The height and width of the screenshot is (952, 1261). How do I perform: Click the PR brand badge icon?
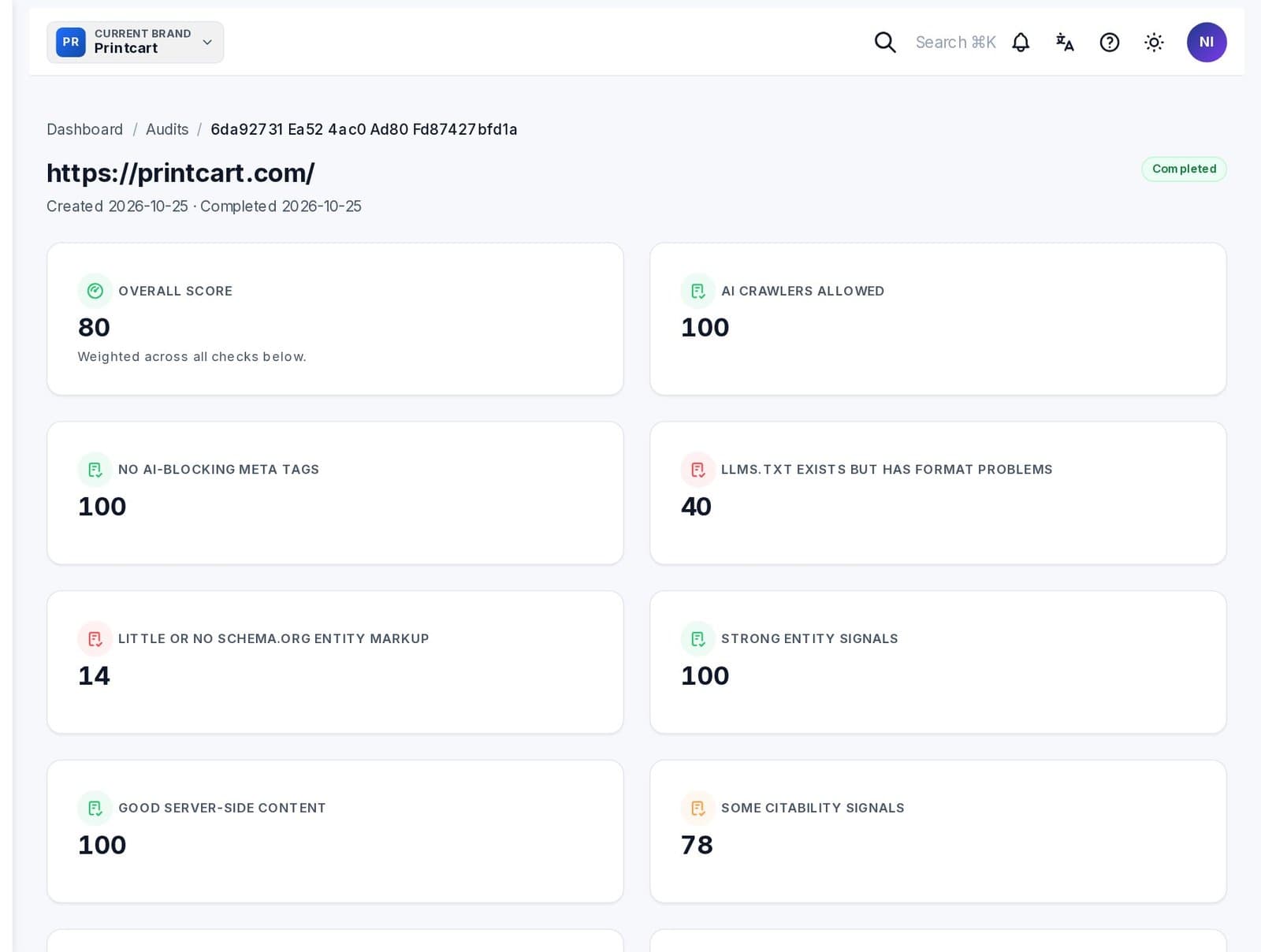click(71, 43)
